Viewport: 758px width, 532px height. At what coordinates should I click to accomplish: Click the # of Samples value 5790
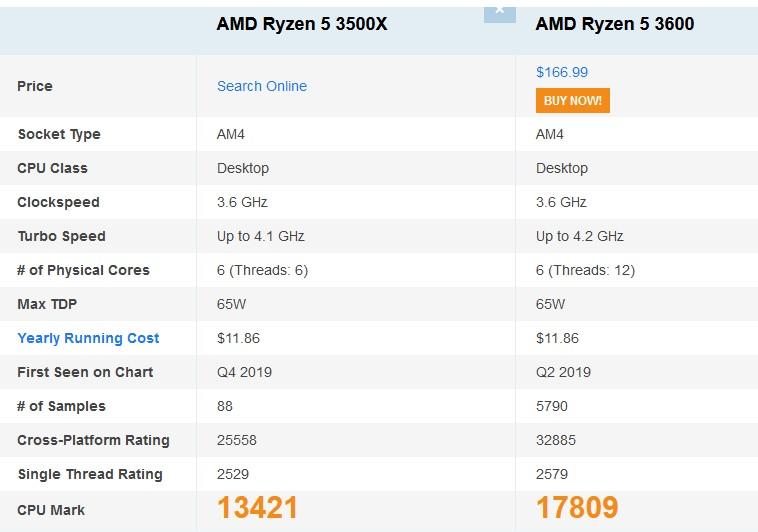click(552, 406)
